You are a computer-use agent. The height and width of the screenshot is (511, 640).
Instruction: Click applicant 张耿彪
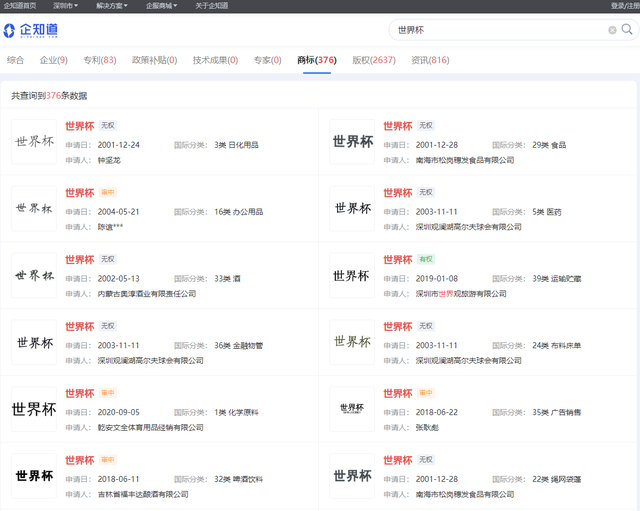(427, 427)
